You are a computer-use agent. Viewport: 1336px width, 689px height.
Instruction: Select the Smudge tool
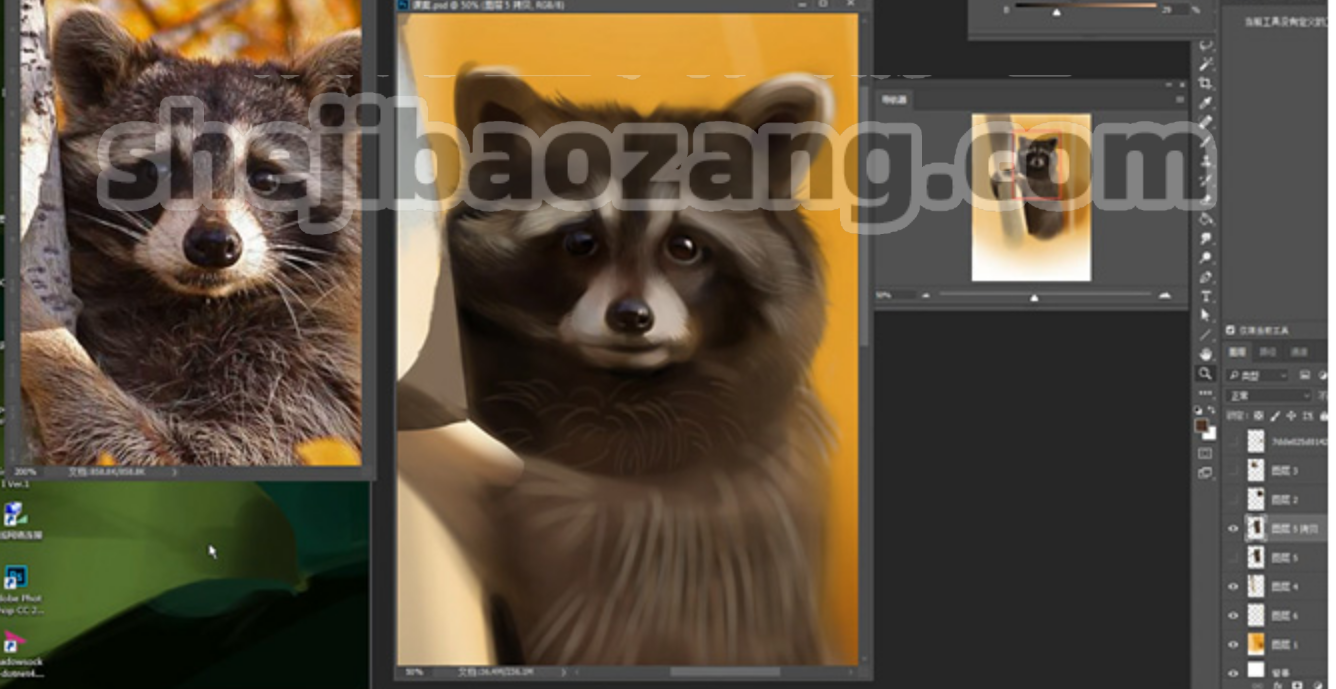click(1206, 237)
